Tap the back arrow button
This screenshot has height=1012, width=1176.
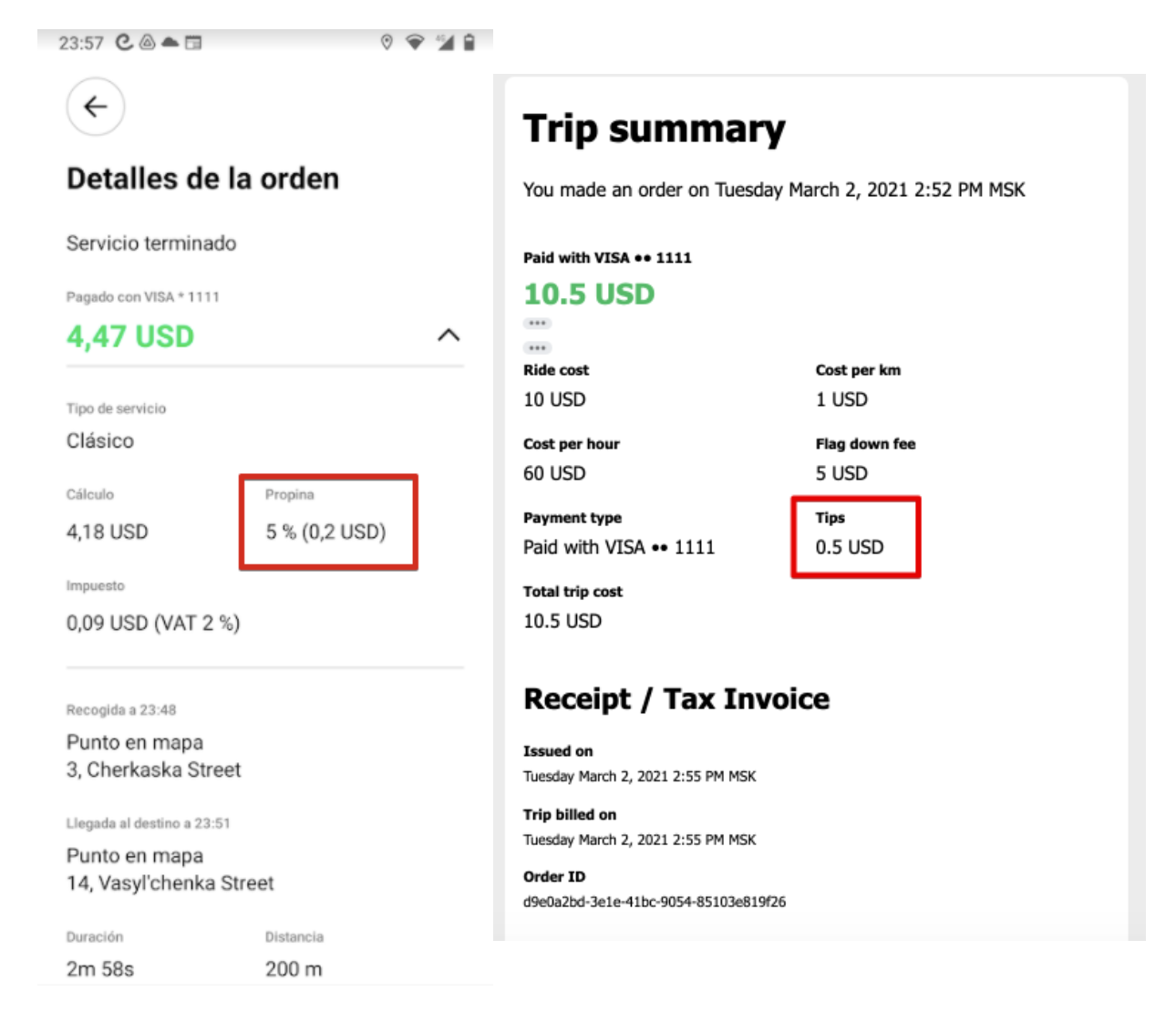pos(96,107)
